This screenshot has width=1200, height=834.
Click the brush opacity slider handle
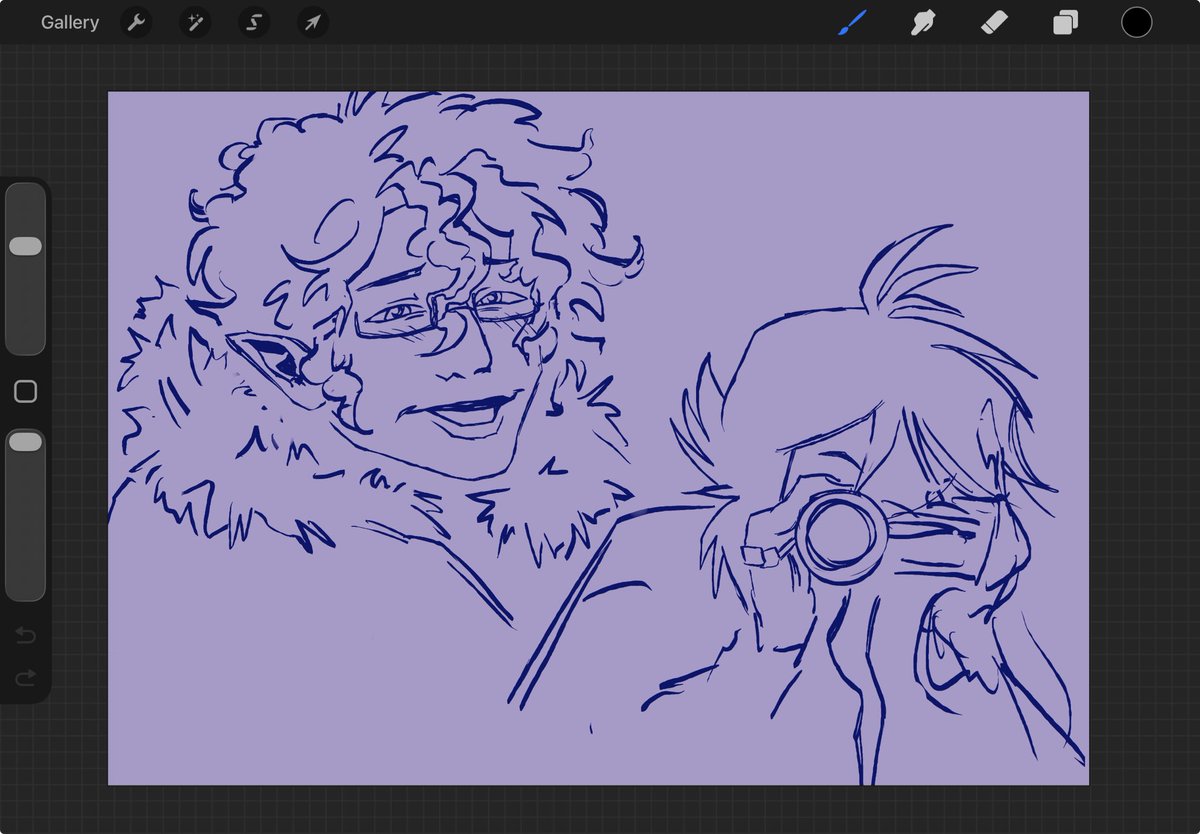click(x=25, y=441)
